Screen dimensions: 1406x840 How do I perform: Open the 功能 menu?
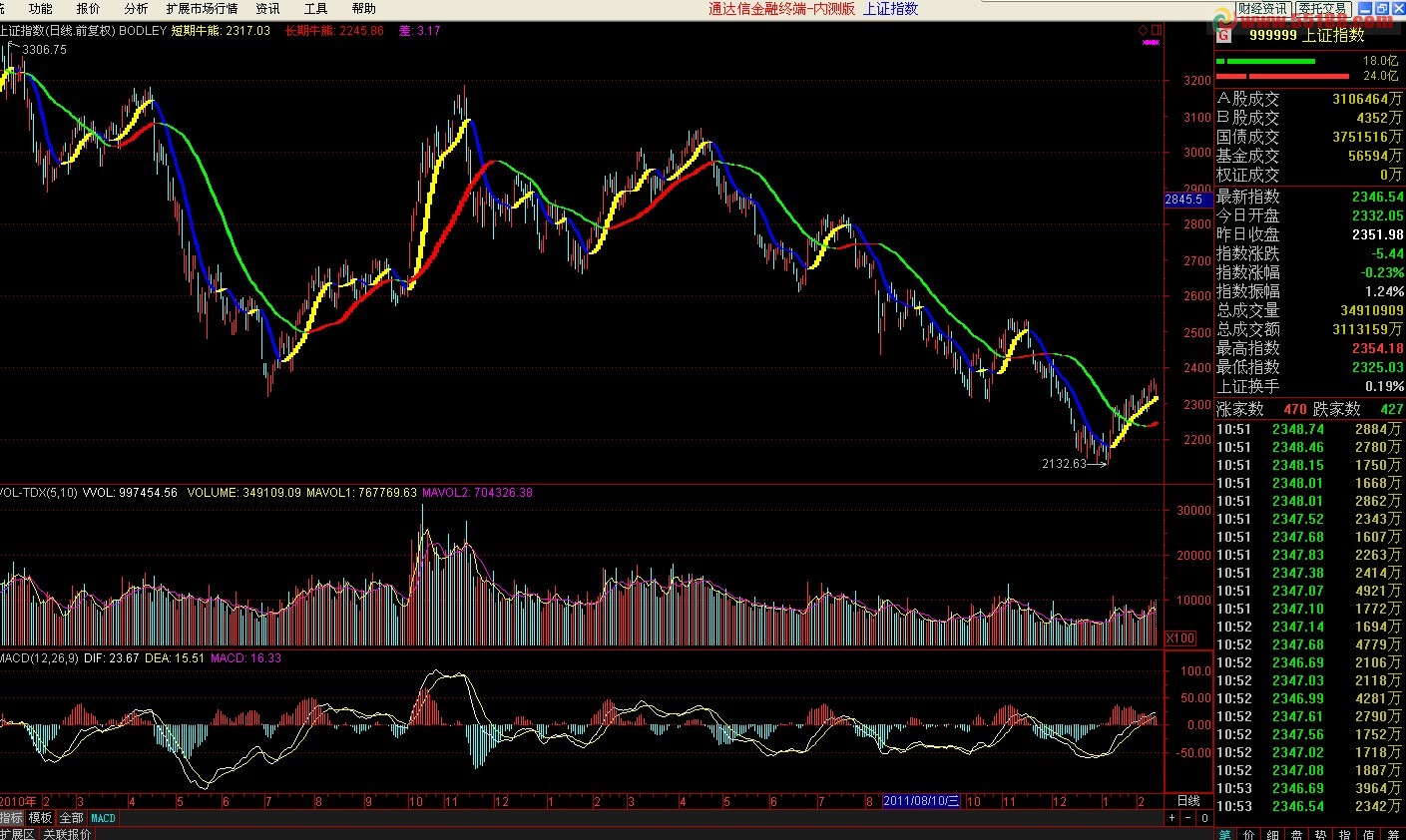pos(40,9)
